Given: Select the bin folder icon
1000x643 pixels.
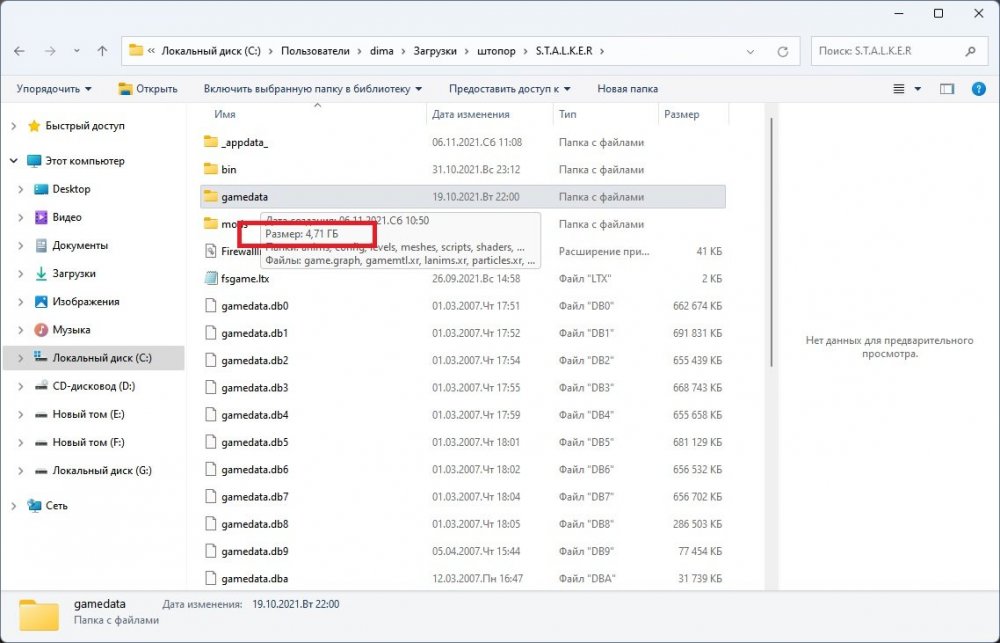Looking at the screenshot, I should pyautogui.click(x=210, y=170).
